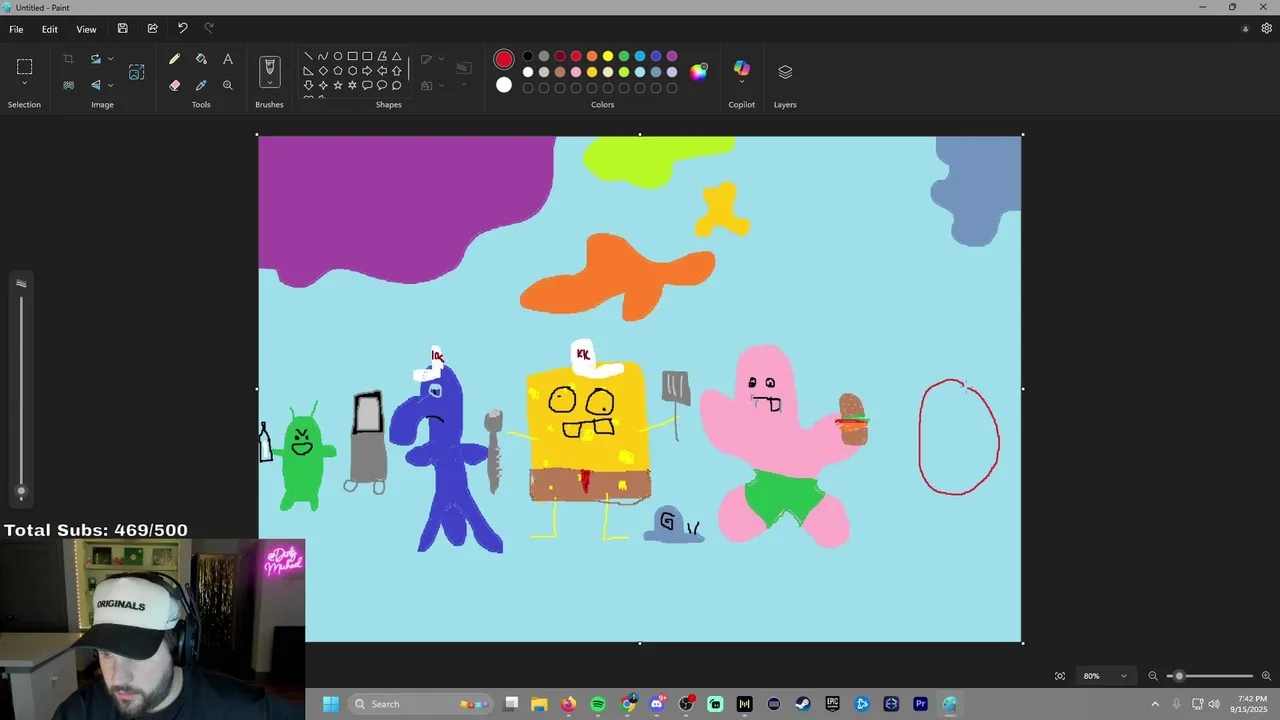Choose the Triangle shape

click(x=397, y=56)
